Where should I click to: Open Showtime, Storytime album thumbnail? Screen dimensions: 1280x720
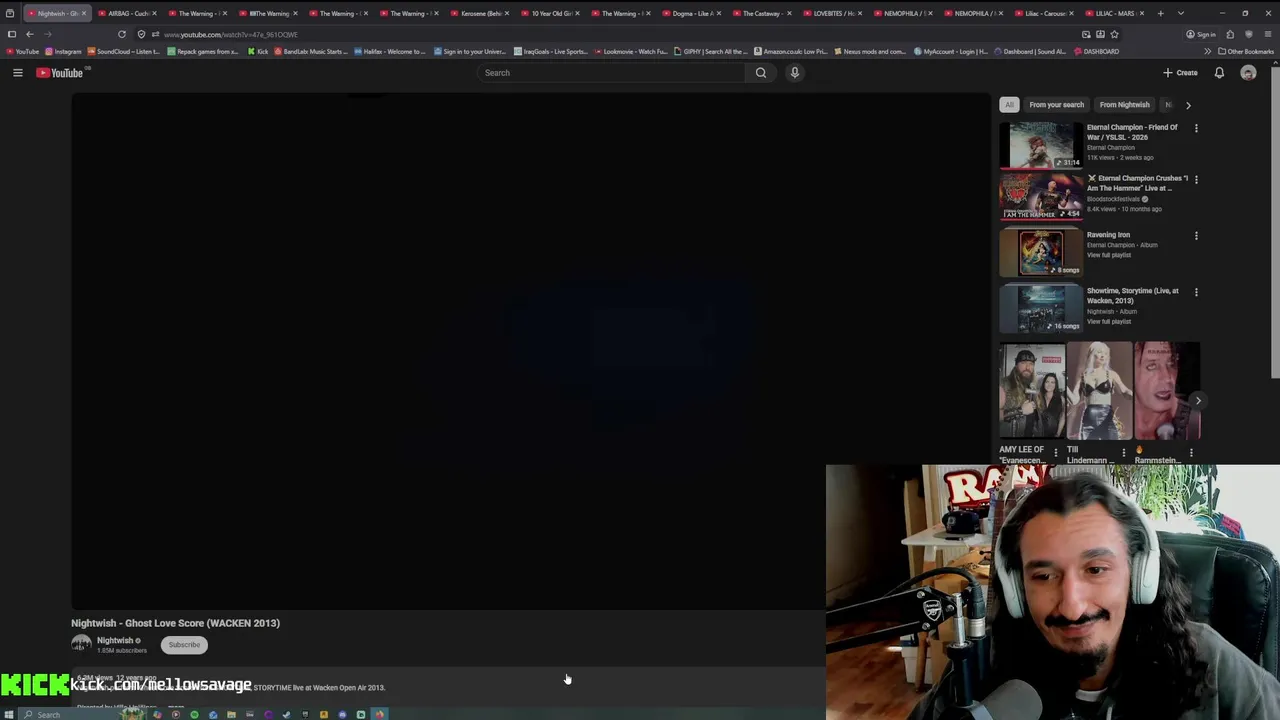pos(1041,309)
